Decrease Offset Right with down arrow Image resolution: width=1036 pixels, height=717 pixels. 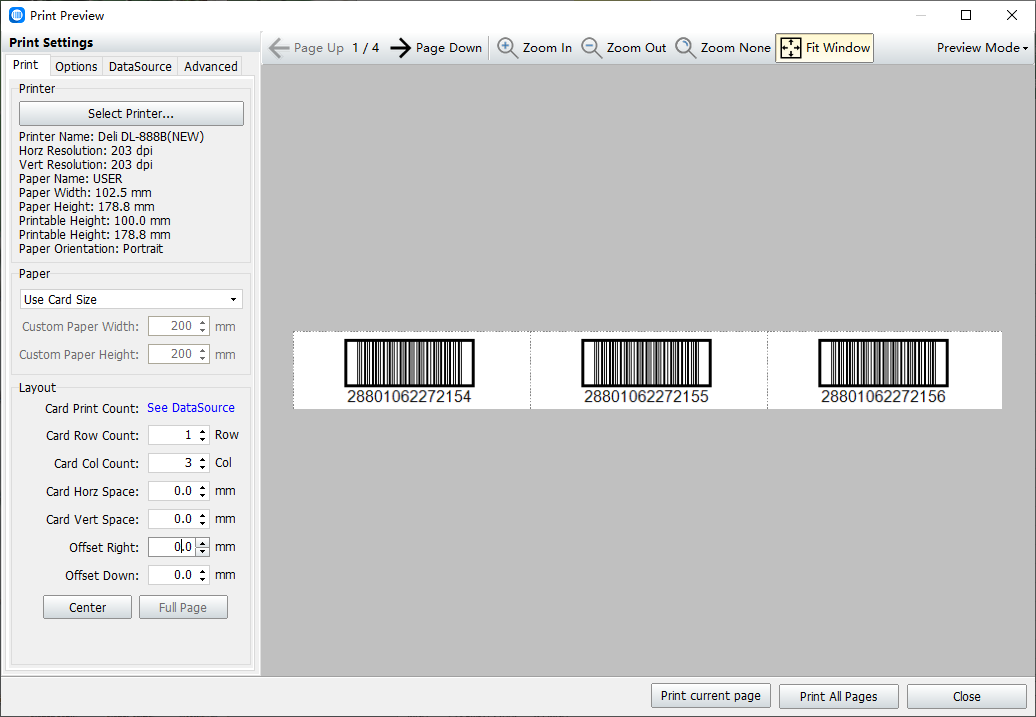click(203, 552)
